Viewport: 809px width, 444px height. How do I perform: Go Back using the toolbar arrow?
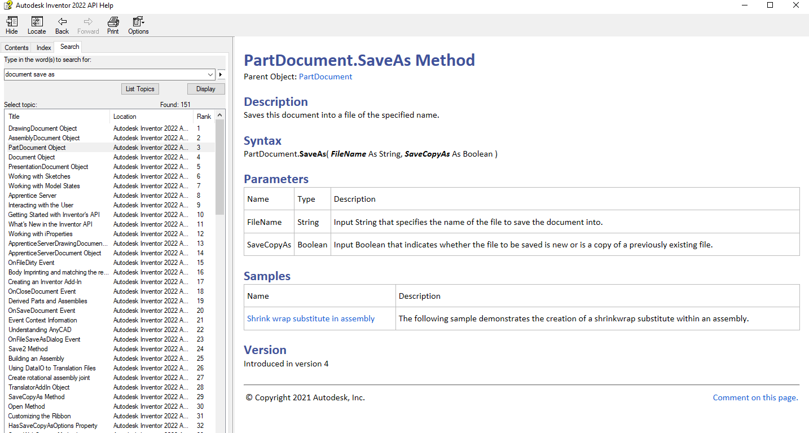click(62, 25)
